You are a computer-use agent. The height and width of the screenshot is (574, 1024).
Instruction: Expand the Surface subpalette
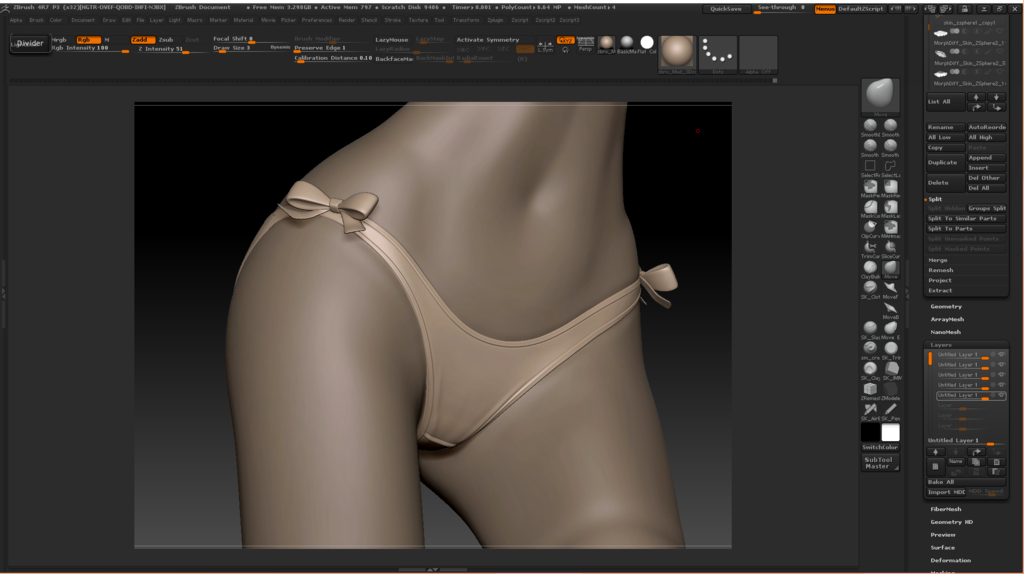coord(942,548)
